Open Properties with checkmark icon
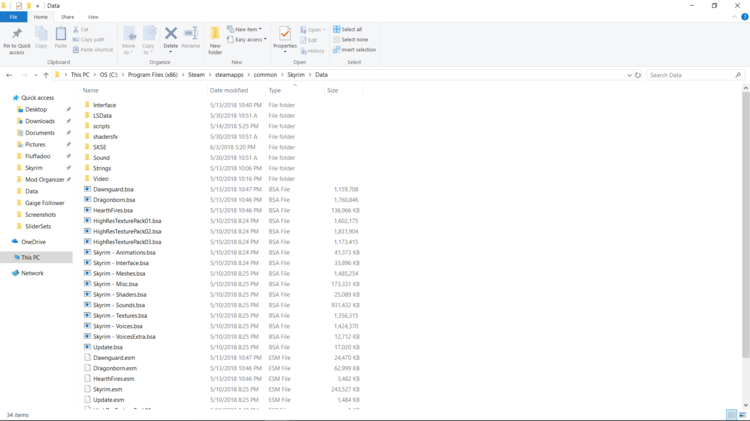The image size is (750, 421). coord(285,33)
